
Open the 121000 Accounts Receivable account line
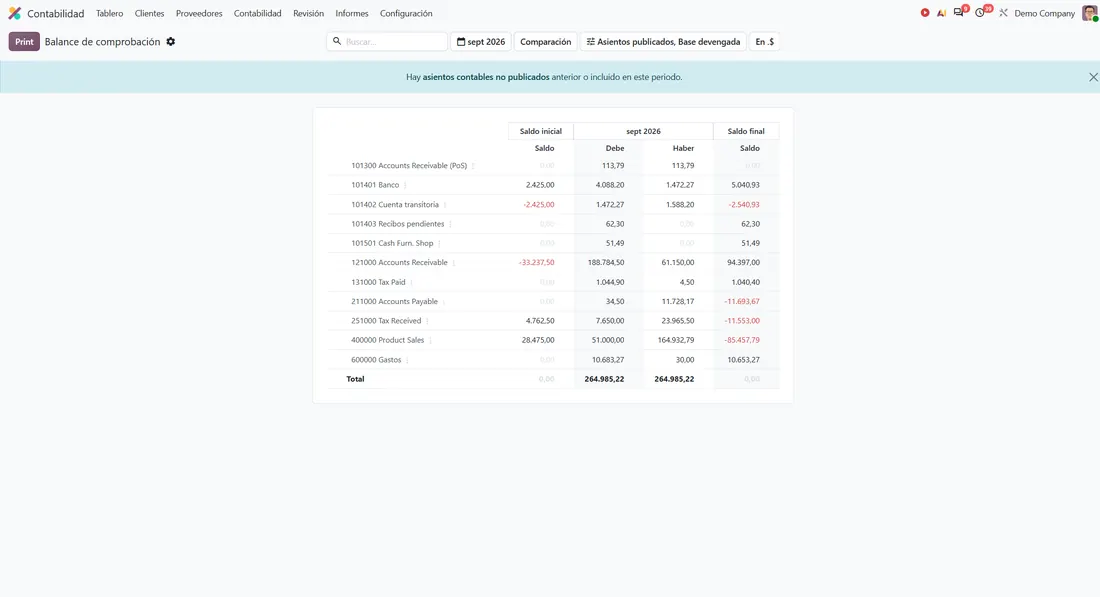pyautogui.click(x=399, y=262)
